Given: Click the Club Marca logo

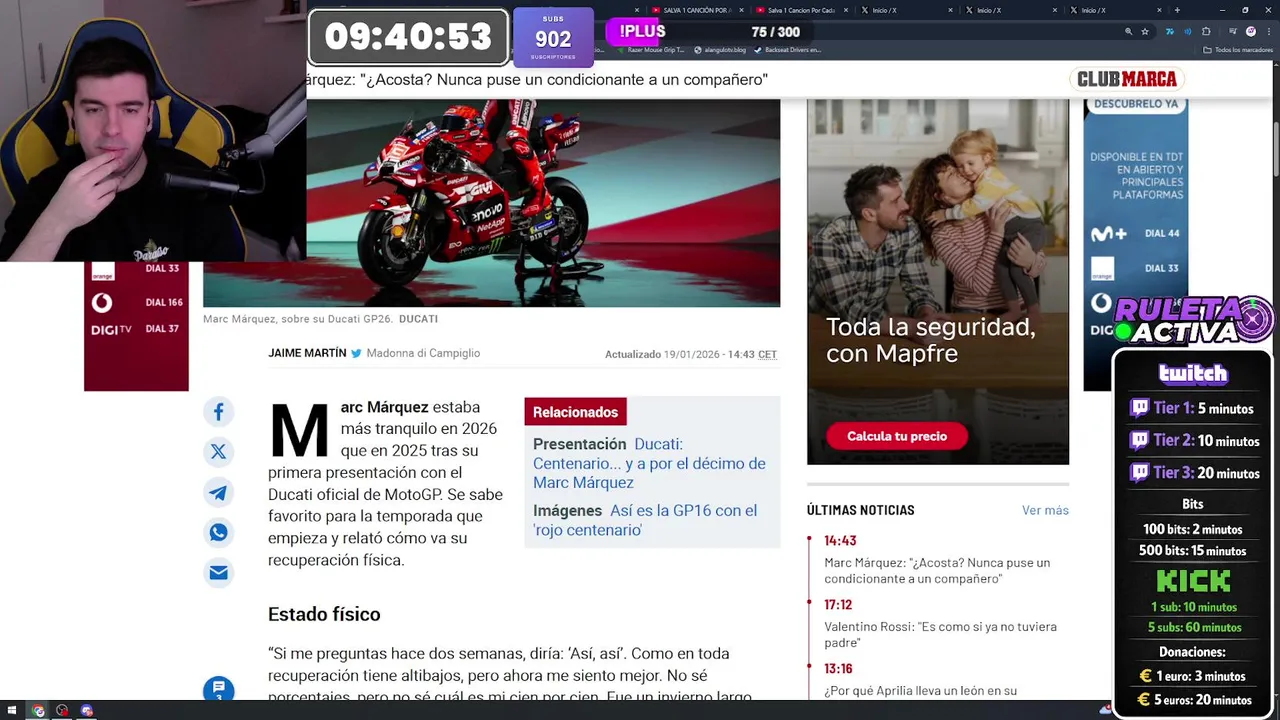Looking at the screenshot, I should (x=1127, y=79).
